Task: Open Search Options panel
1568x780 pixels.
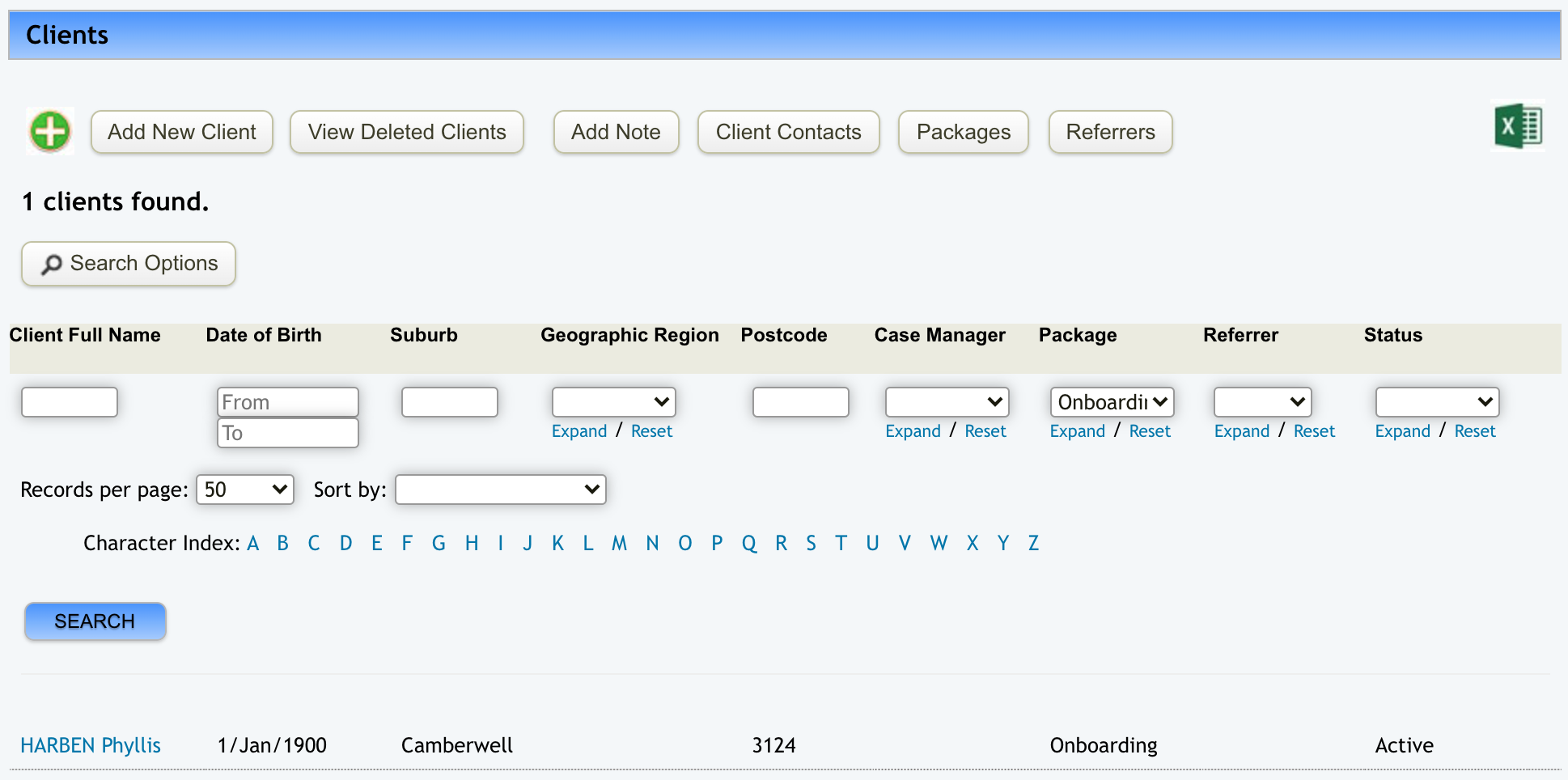Action: 129,264
